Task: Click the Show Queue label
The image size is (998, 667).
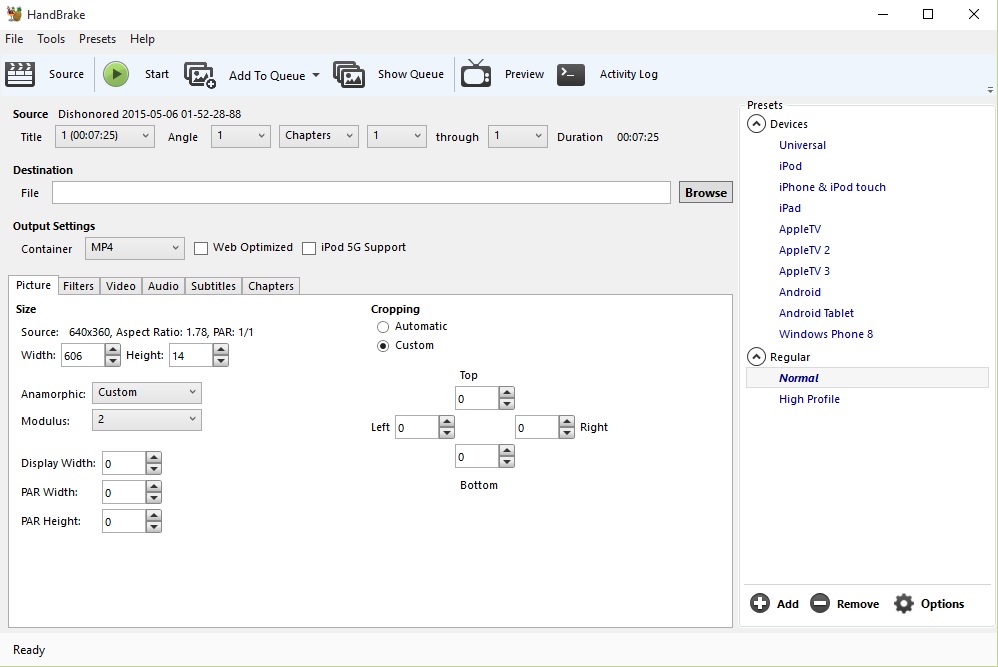Action: coord(411,74)
